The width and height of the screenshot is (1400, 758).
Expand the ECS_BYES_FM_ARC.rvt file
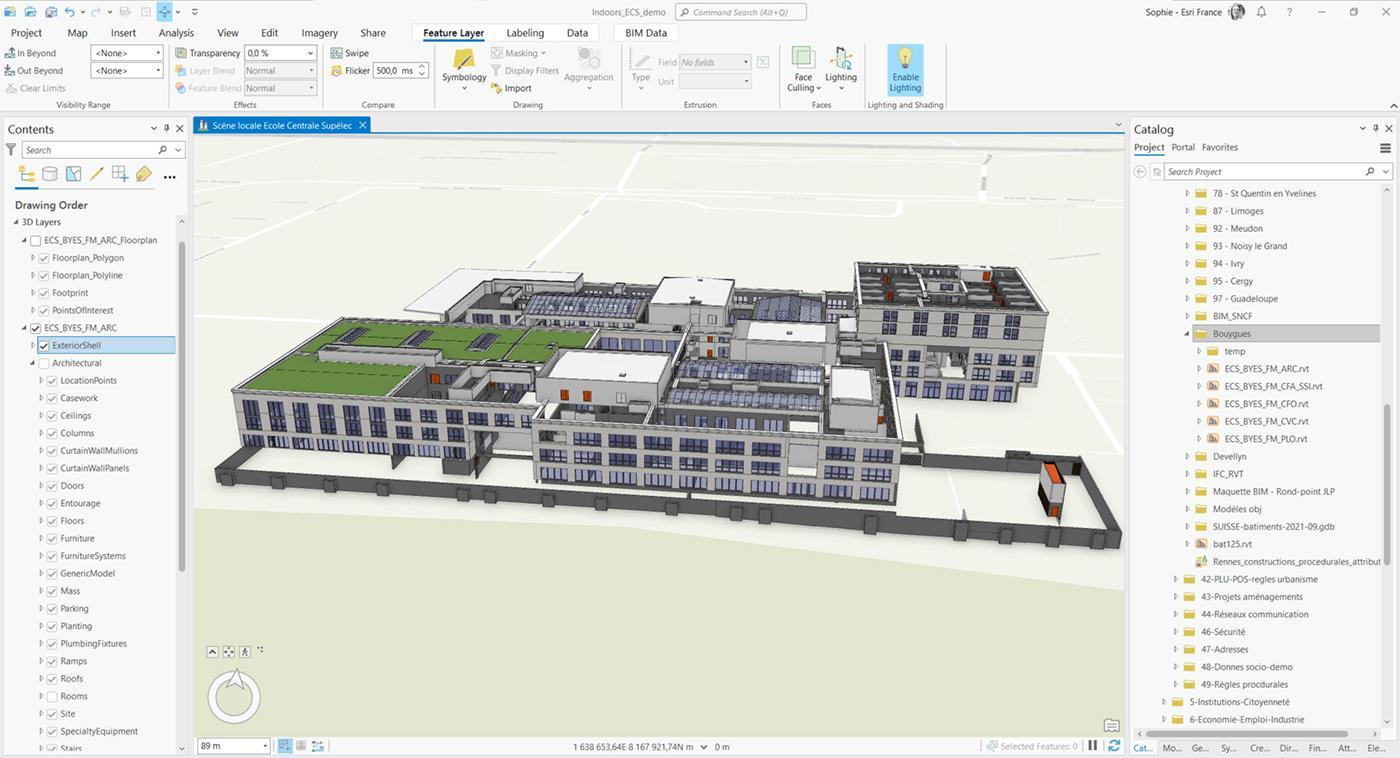[1199, 369]
